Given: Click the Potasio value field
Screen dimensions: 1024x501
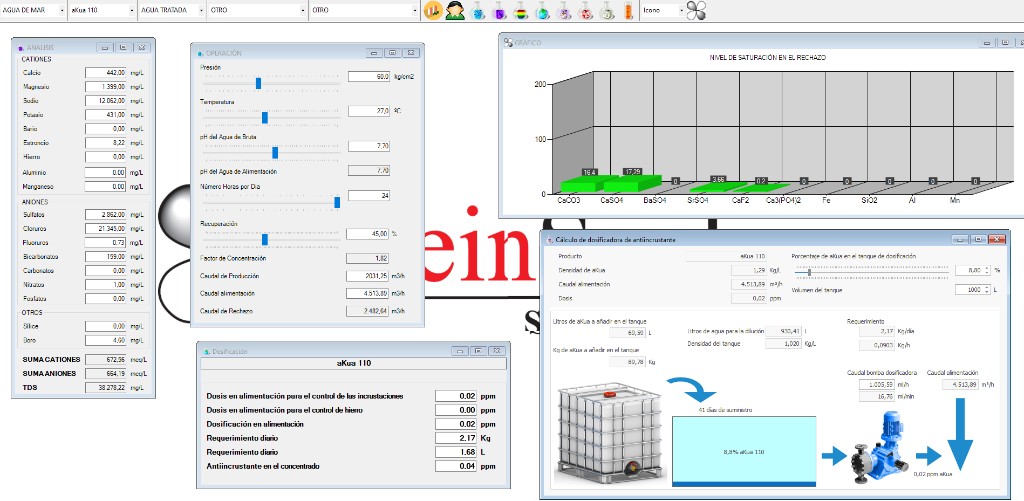Looking at the screenshot, I should [105, 114].
